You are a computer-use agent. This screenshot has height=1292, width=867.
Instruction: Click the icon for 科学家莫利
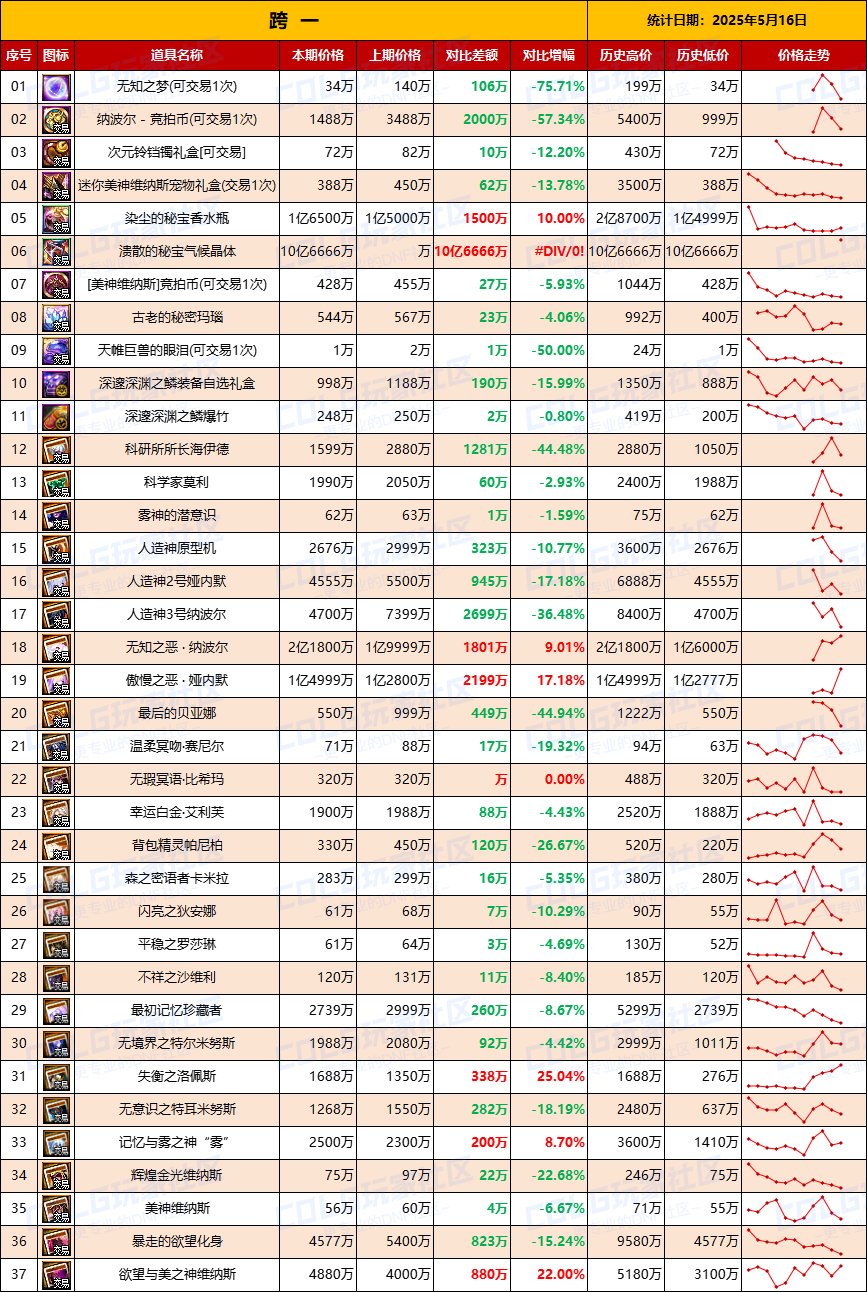pos(56,483)
